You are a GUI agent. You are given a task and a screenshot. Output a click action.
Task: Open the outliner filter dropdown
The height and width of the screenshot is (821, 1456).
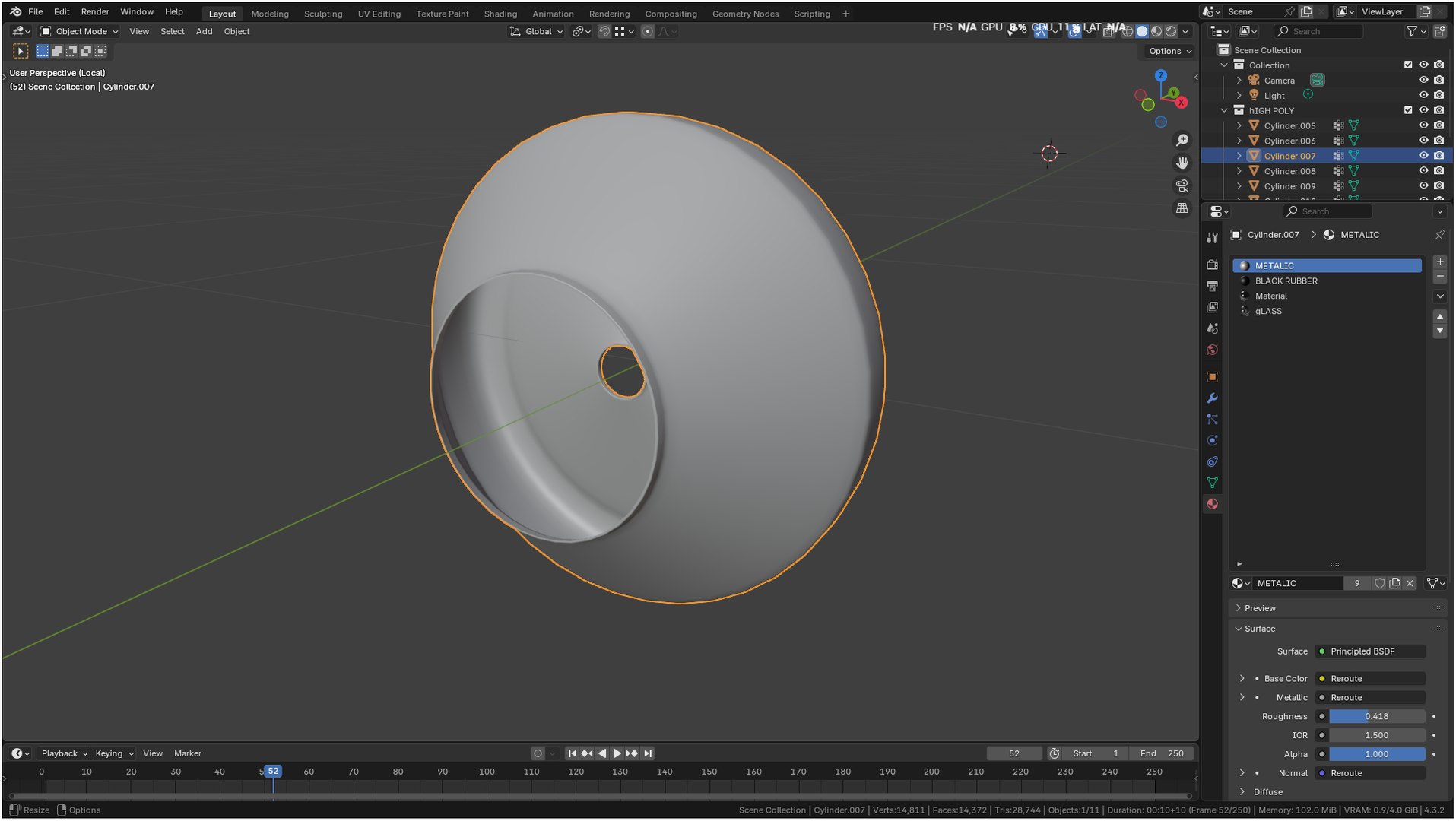pyautogui.click(x=1414, y=31)
